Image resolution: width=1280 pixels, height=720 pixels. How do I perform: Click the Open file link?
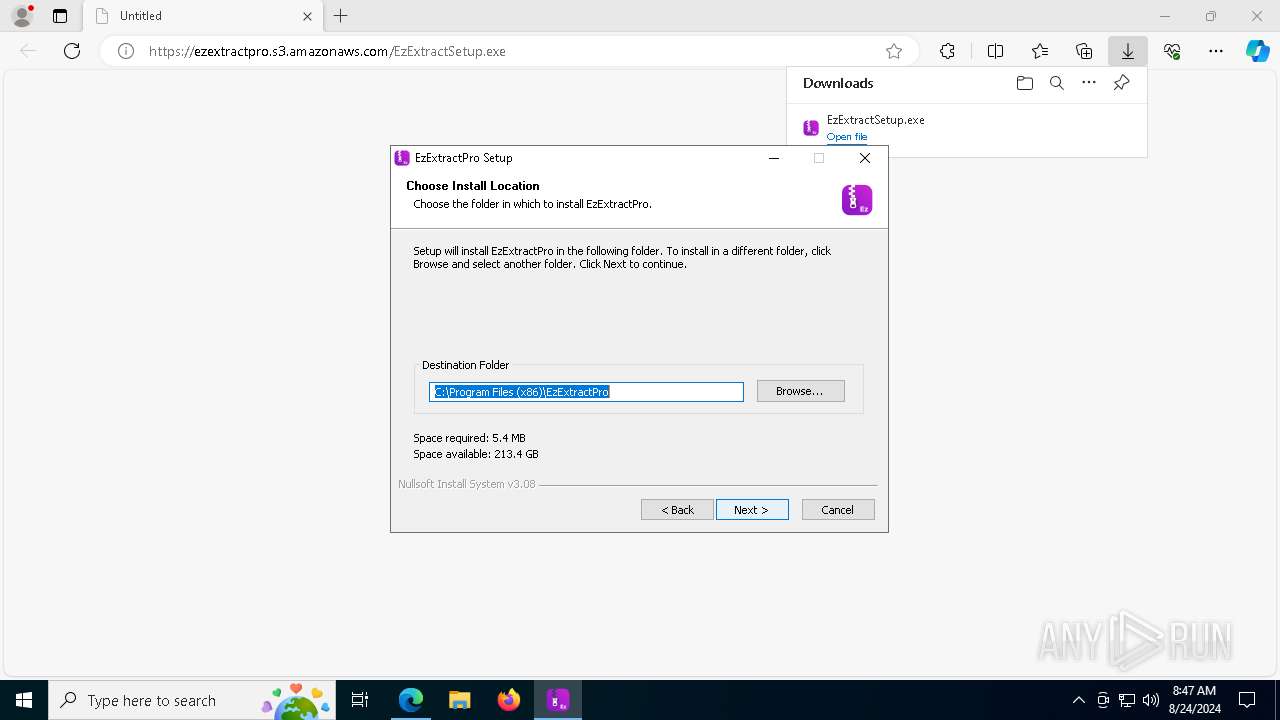847,137
